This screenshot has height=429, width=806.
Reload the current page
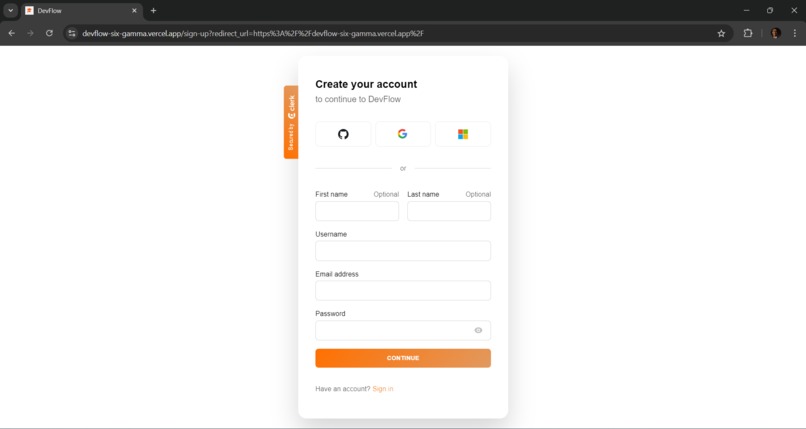point(49,33)
